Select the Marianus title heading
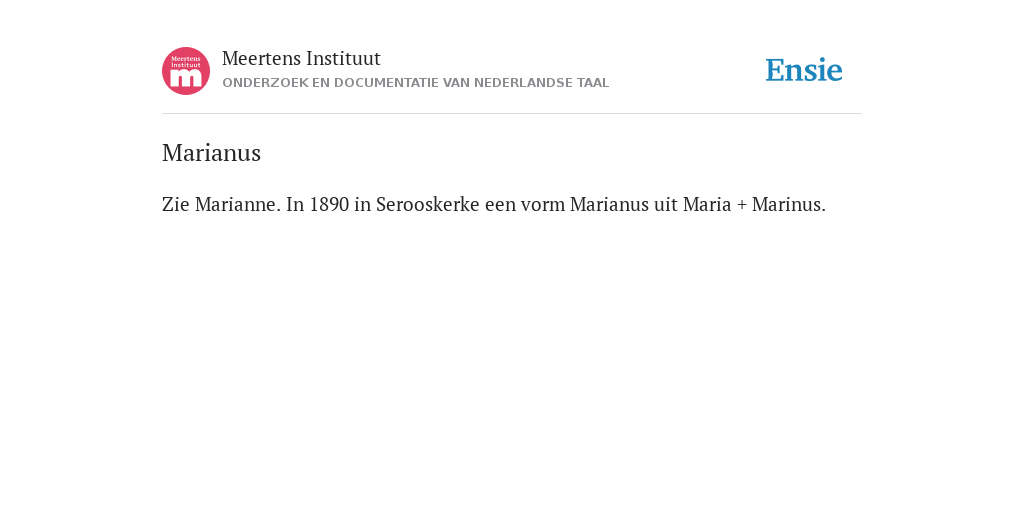 pos(212,153)
